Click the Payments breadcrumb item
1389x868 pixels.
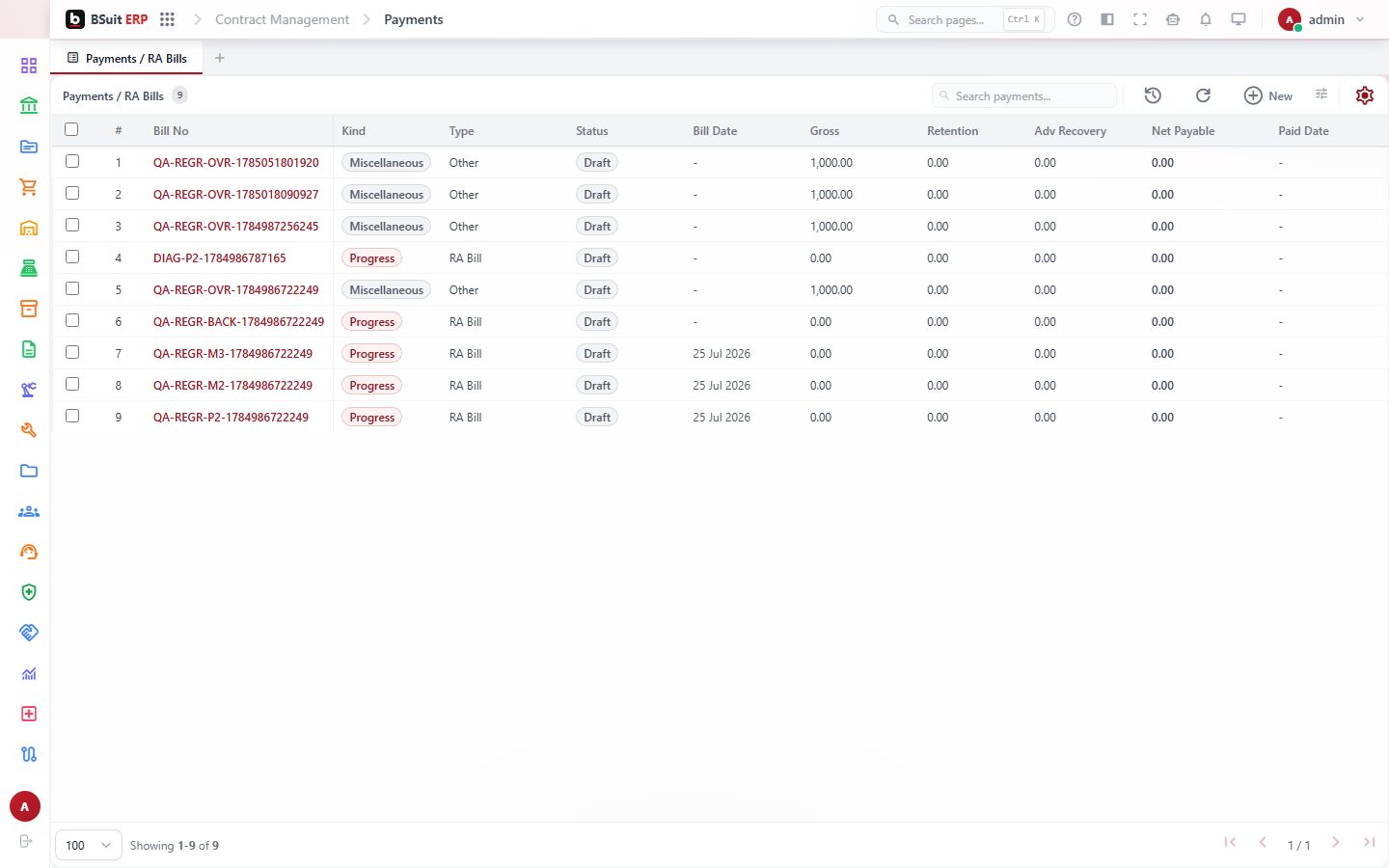point(414,19)
